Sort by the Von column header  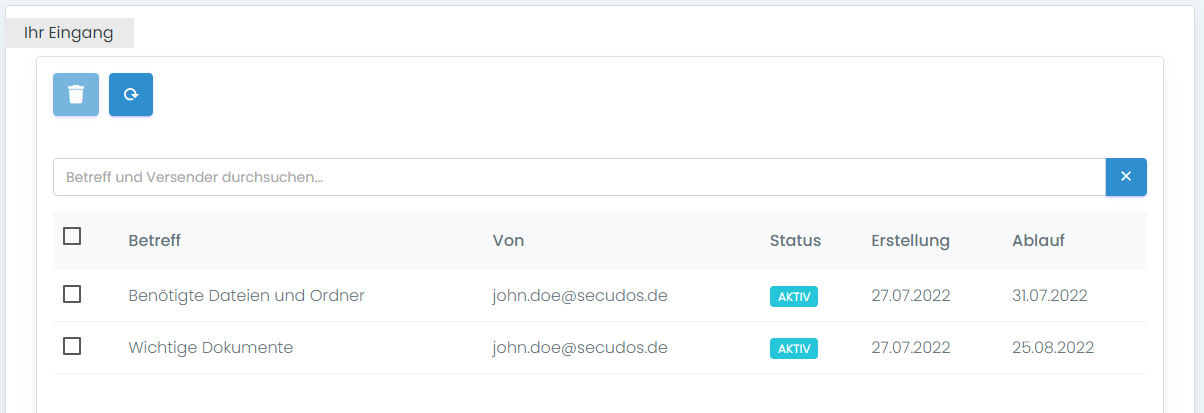(x=508, y=241)
